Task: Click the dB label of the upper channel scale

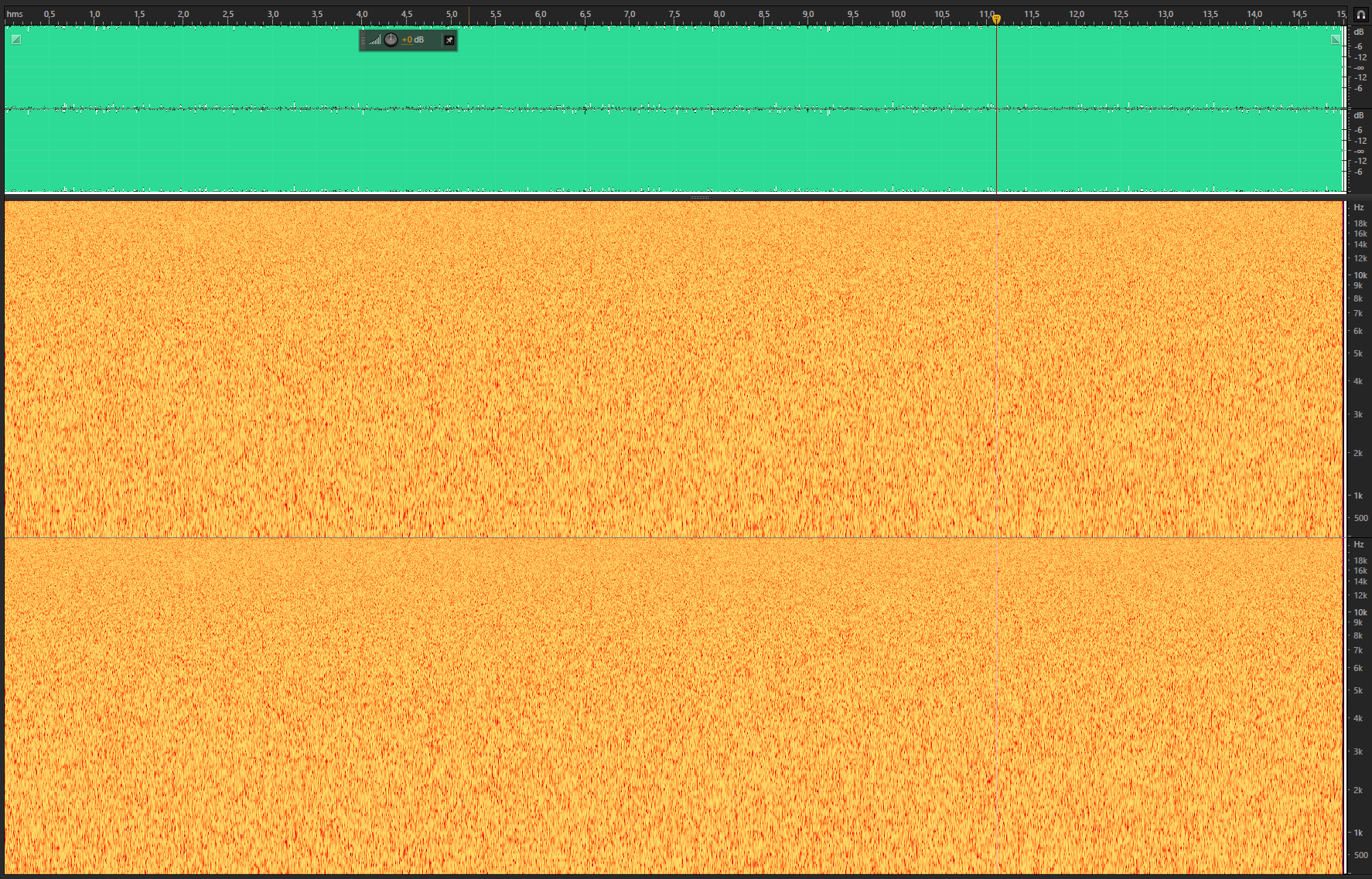Action: point(1359,32)
